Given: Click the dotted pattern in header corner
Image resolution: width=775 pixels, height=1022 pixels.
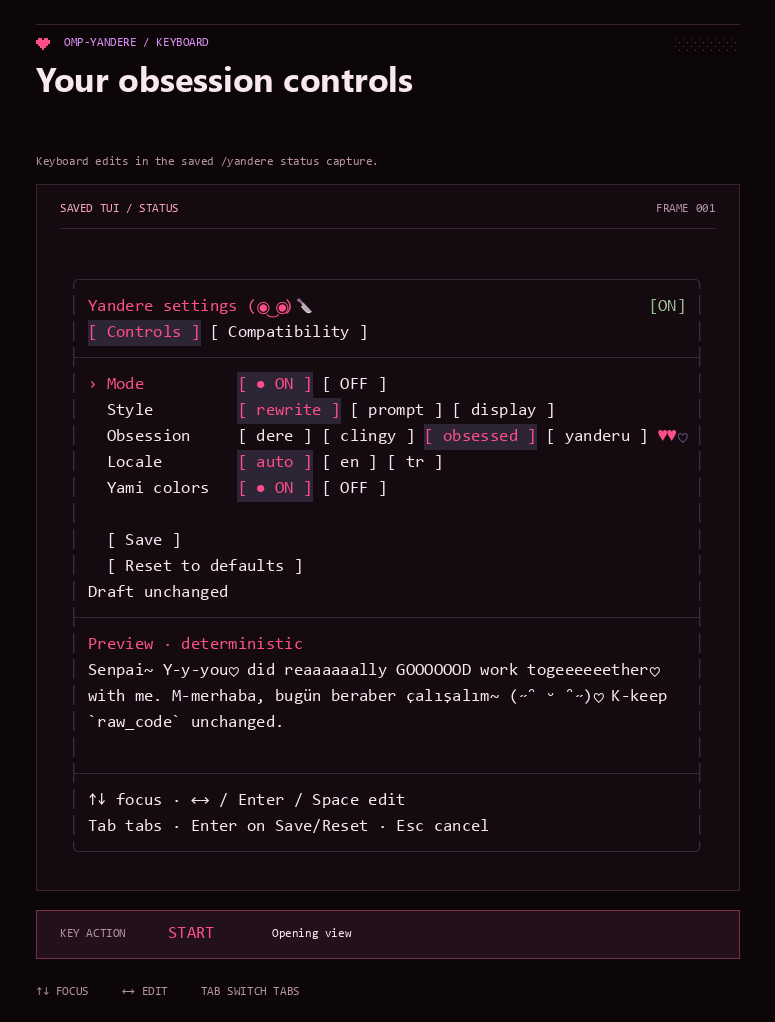Looking at the screenshot, I should point(706,44).
